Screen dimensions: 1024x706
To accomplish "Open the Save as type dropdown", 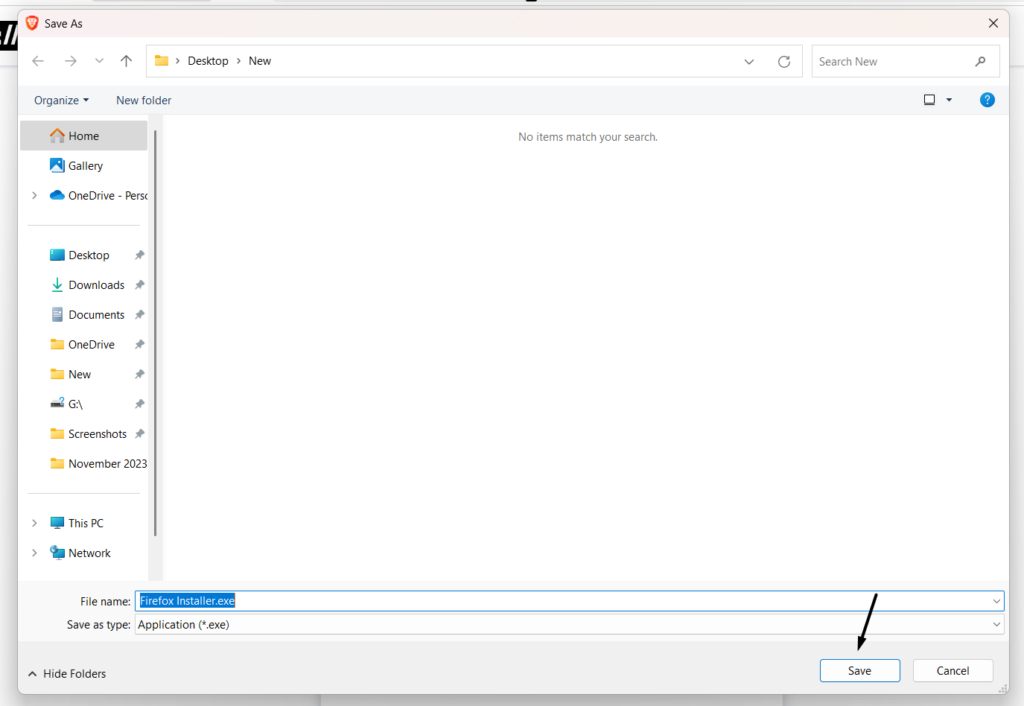I will [996, 624].
